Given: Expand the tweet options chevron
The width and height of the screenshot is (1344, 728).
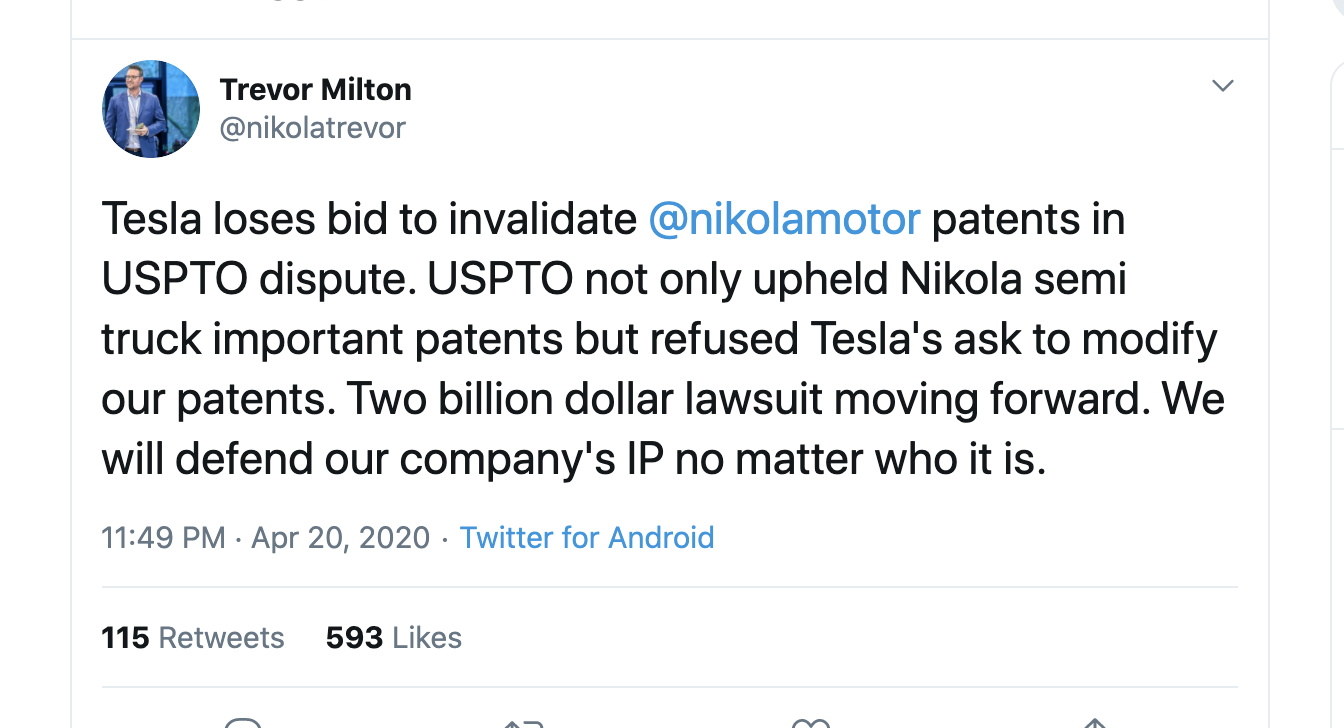Looking at the screenshot, I should coord(1222,86).
